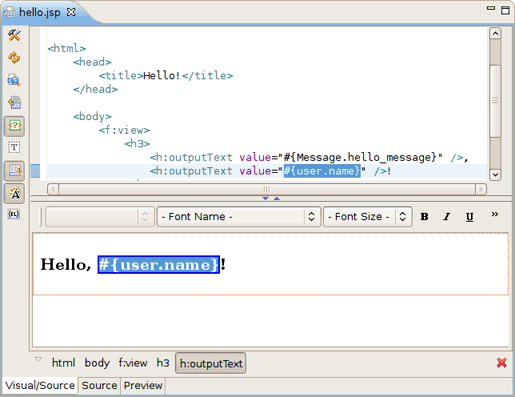Apply Italic formatting
Screen dimensions: 515x397
coord(447,217)
